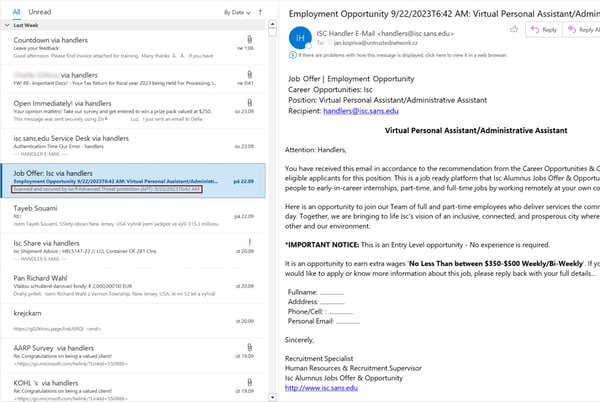Click attachment paperclip on Countdown email
This screenshot has height=402, width=600.
(x=249, y=39)
